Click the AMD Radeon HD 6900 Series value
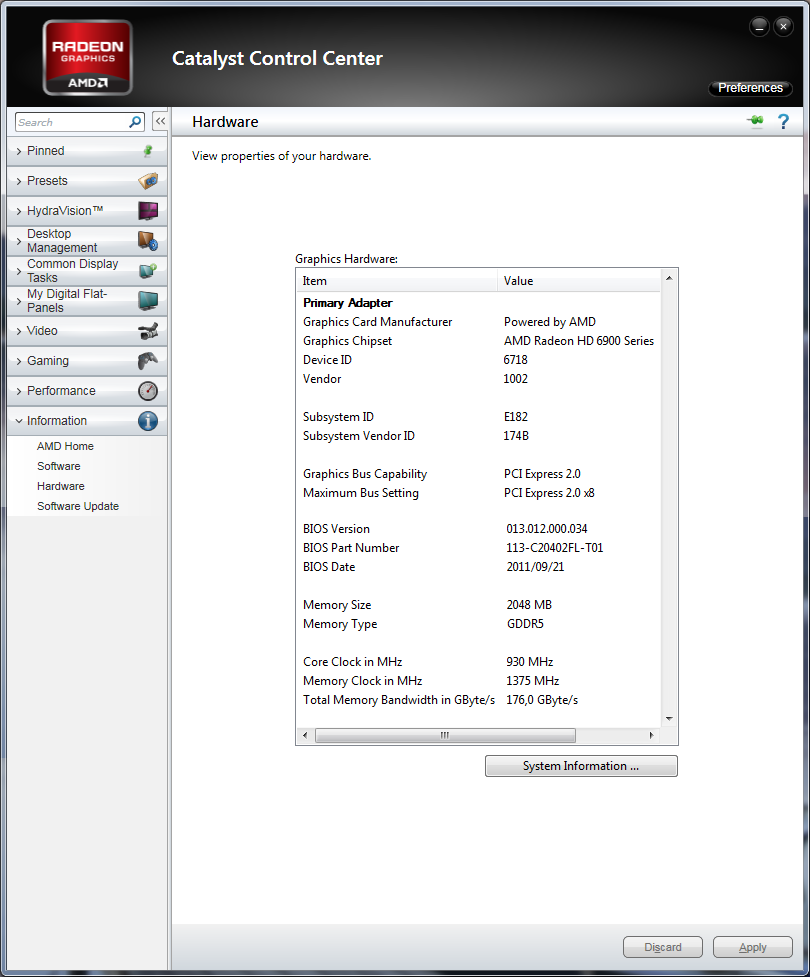Viewport: 810px width, 977px height. coord(579,341)
